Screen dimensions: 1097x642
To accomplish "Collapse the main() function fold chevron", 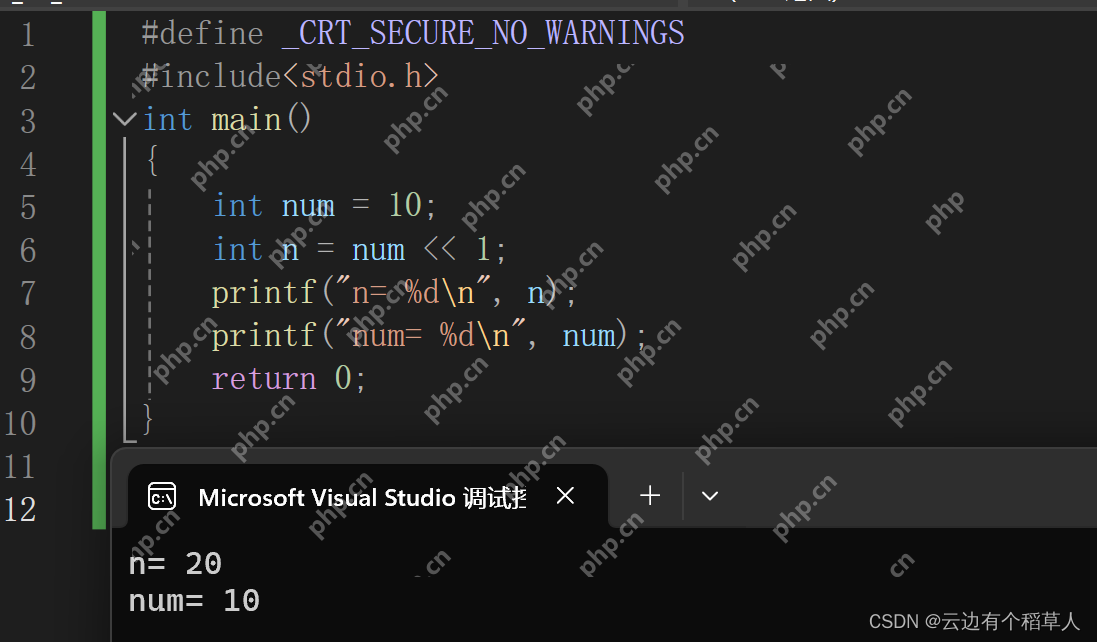I will pos(124,120).
